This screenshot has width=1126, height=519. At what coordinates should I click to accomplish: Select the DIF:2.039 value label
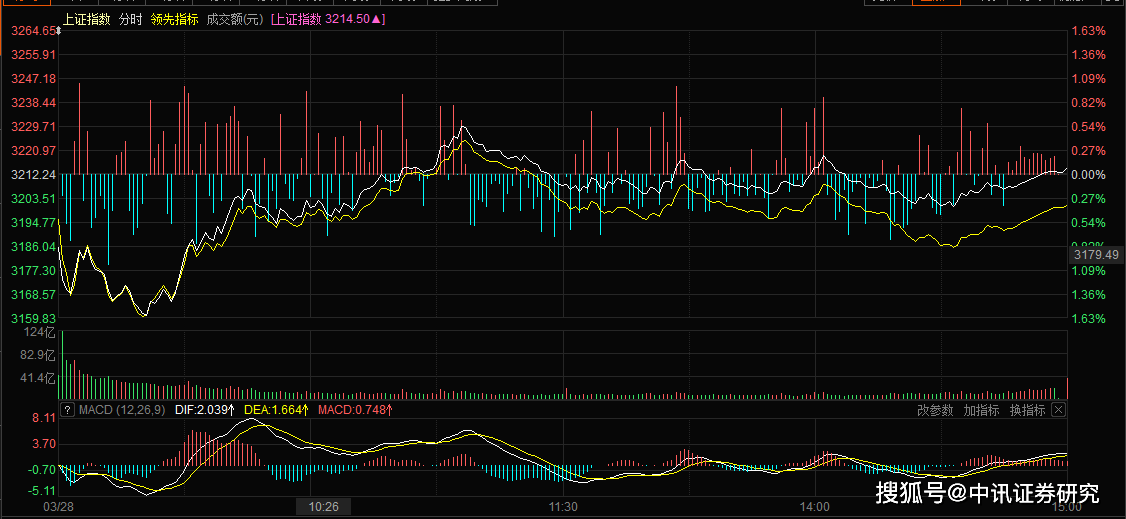click(x=205, y=410)
